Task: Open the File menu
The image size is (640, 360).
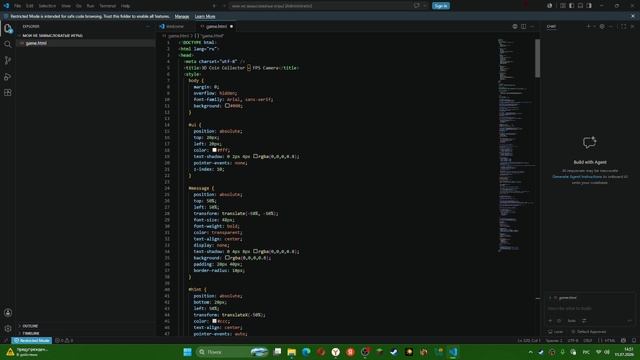Action: click(x=17, y=6)
